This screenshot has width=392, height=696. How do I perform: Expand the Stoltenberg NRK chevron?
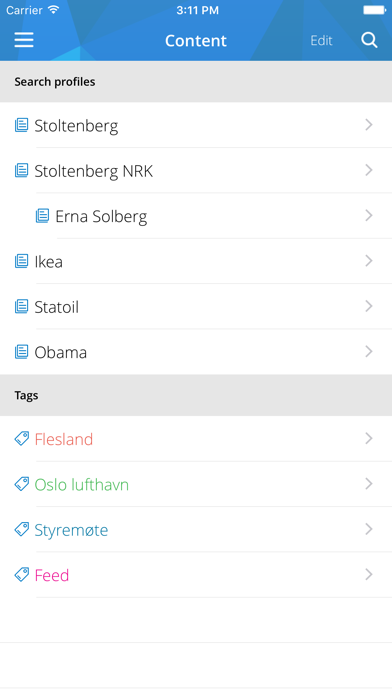368,170
